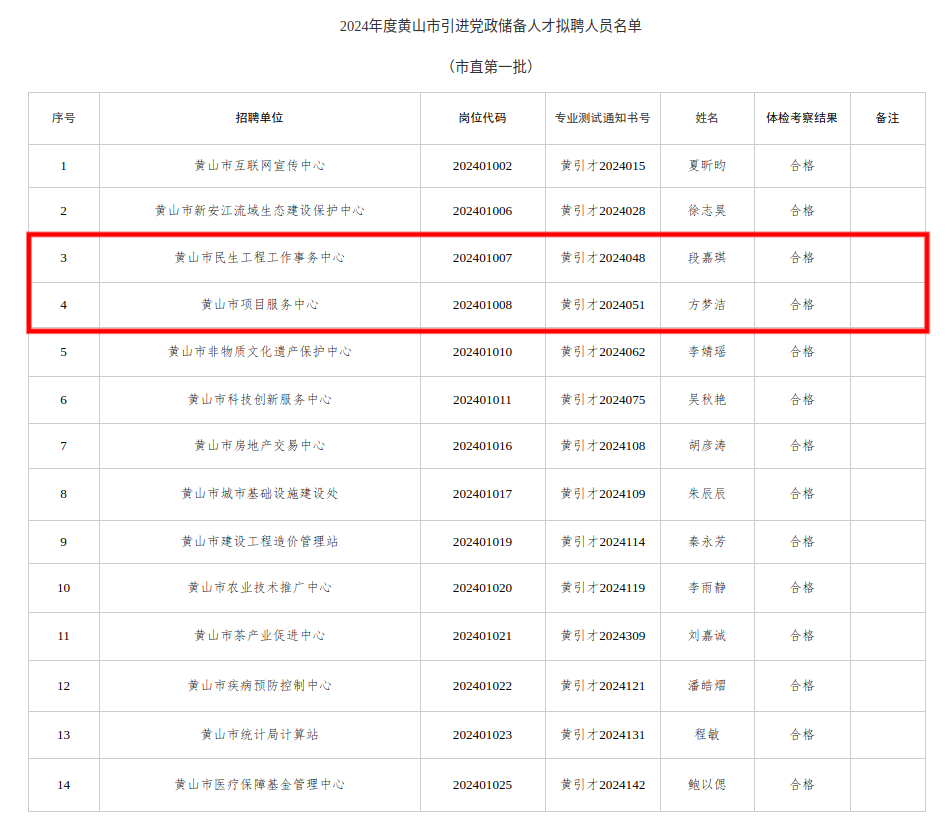Click row number '14' in 序号 column
This screenshot has width=949, height=836.
(x=64, y=785)
